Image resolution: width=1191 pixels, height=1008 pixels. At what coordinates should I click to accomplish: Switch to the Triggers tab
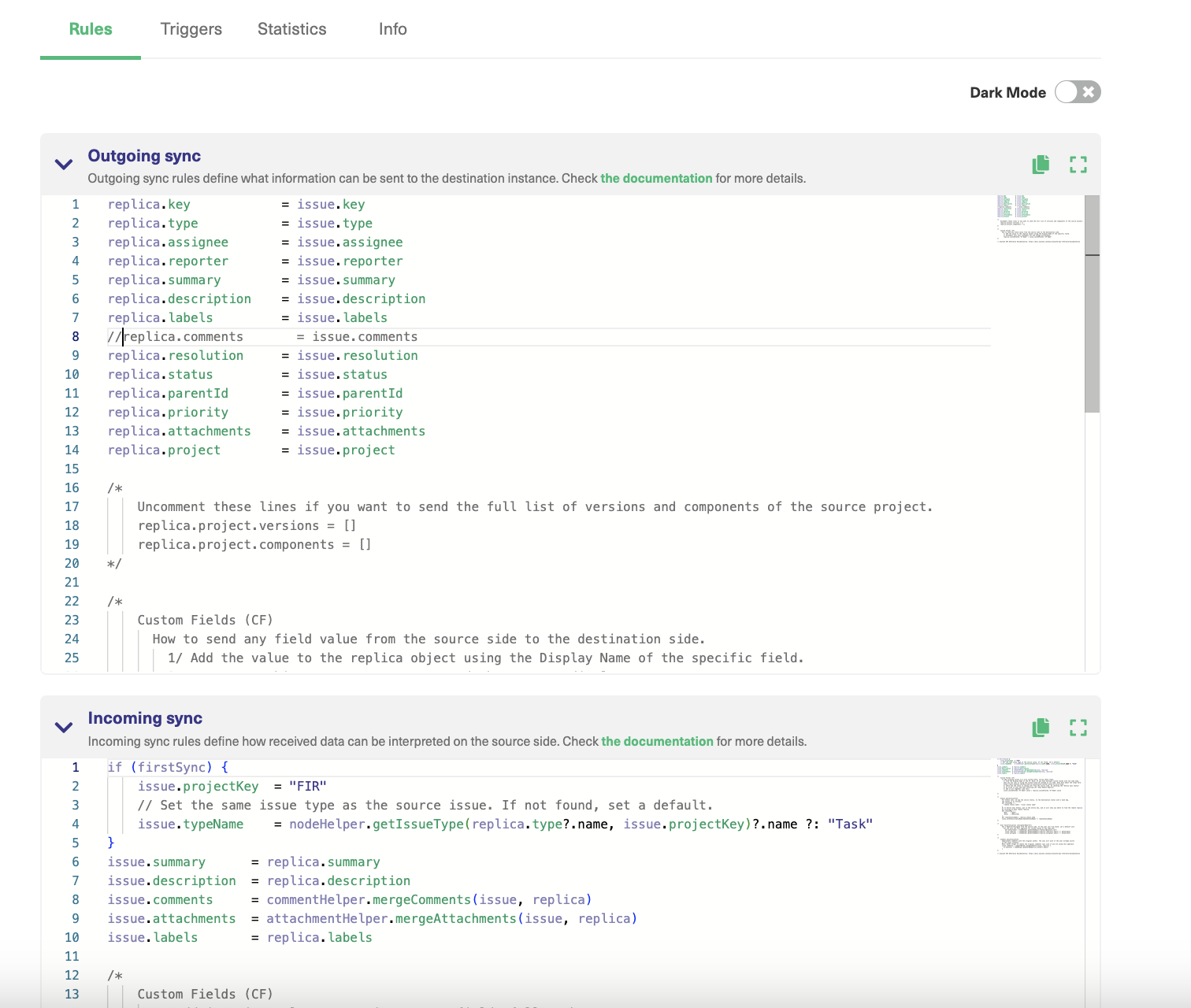click(x=191, y=29)
